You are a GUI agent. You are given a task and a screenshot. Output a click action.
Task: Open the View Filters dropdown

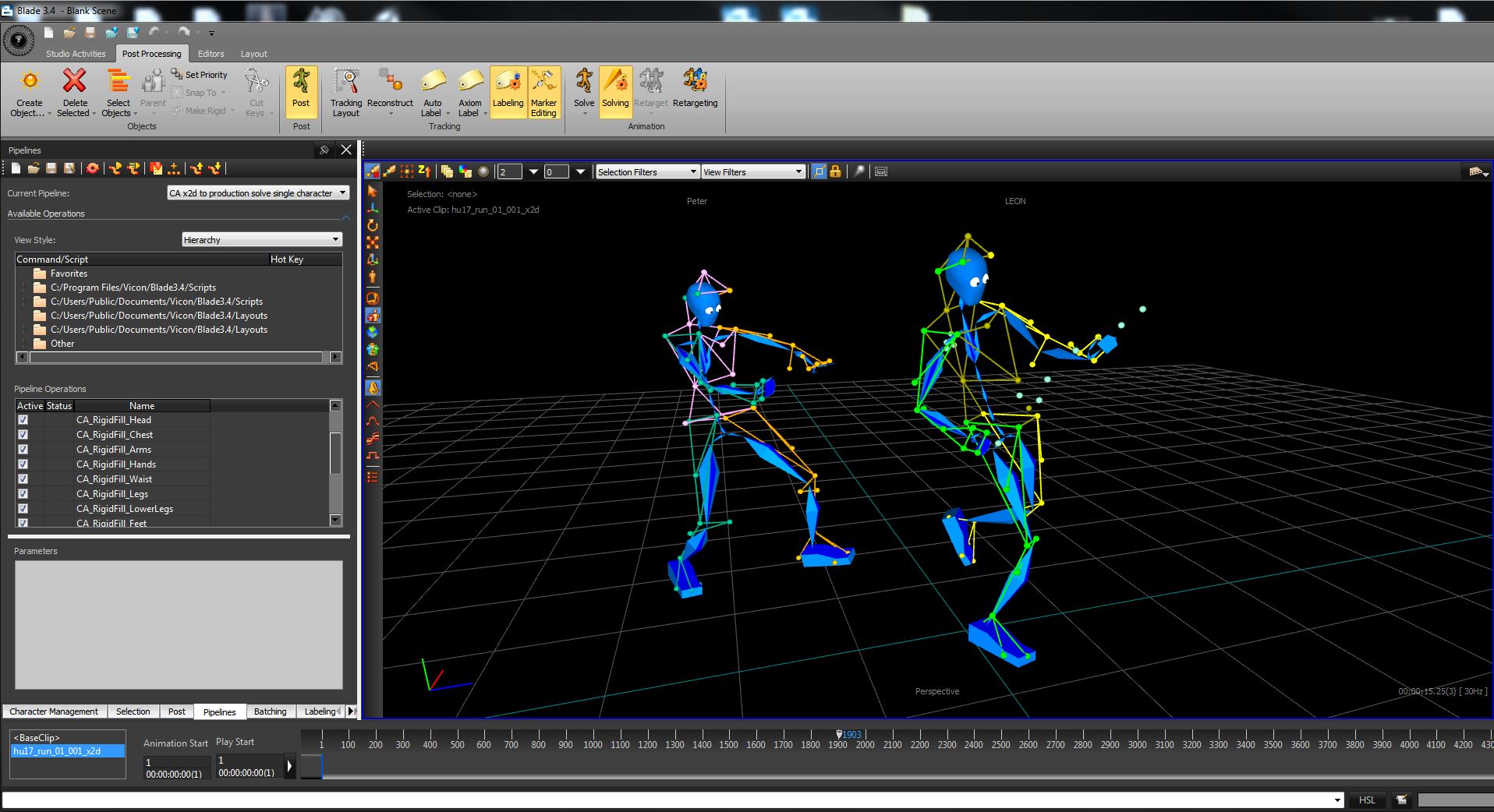click(x=753, y=172)
